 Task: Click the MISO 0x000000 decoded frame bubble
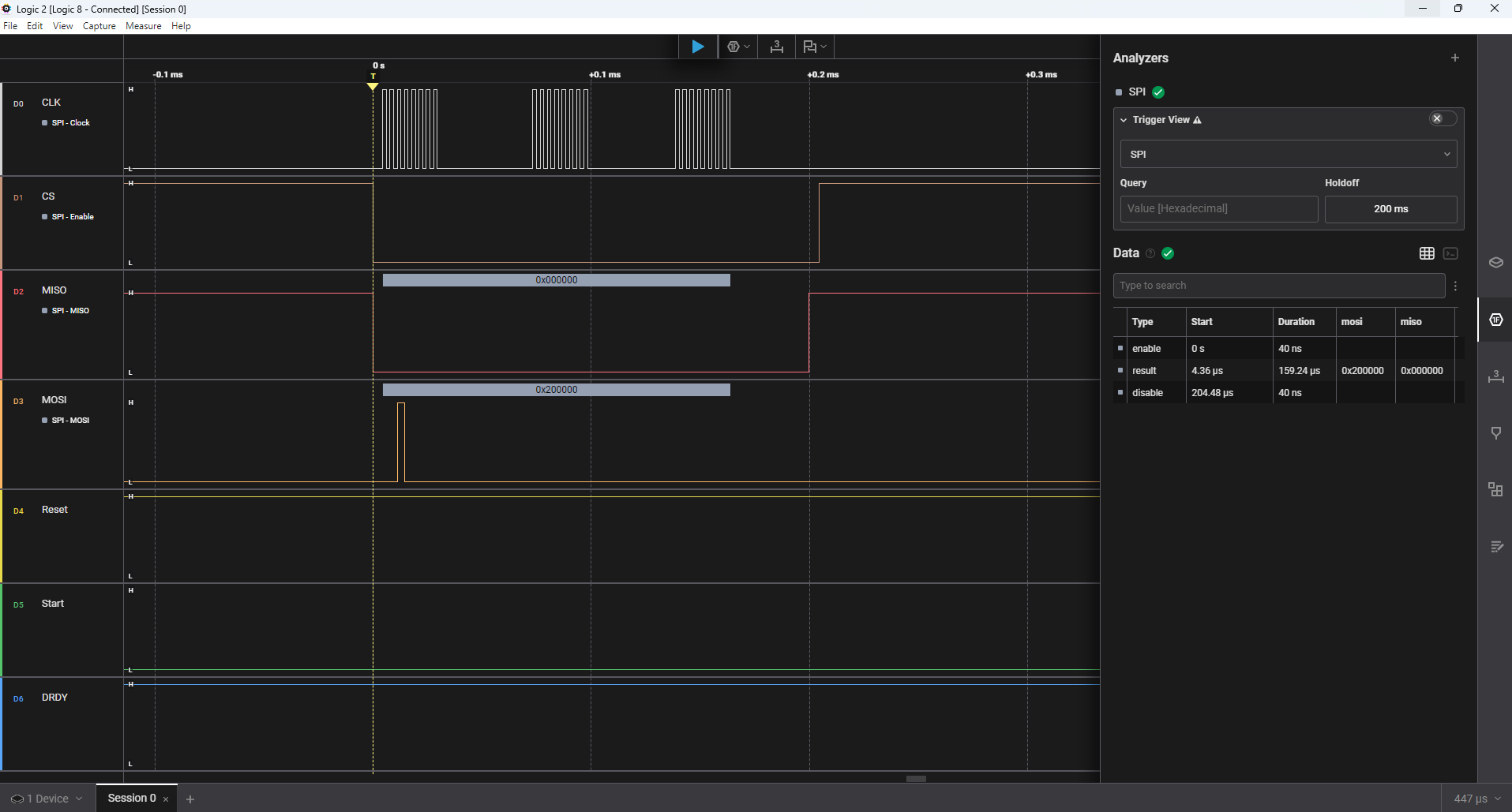557,280
